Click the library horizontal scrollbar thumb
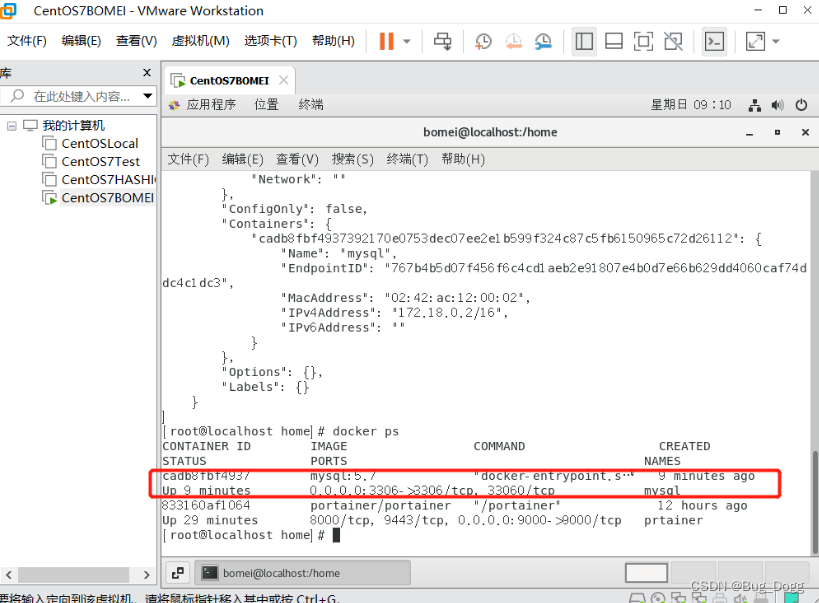The width and height of the screenshot is (819, 603). (x=73, y=575)
